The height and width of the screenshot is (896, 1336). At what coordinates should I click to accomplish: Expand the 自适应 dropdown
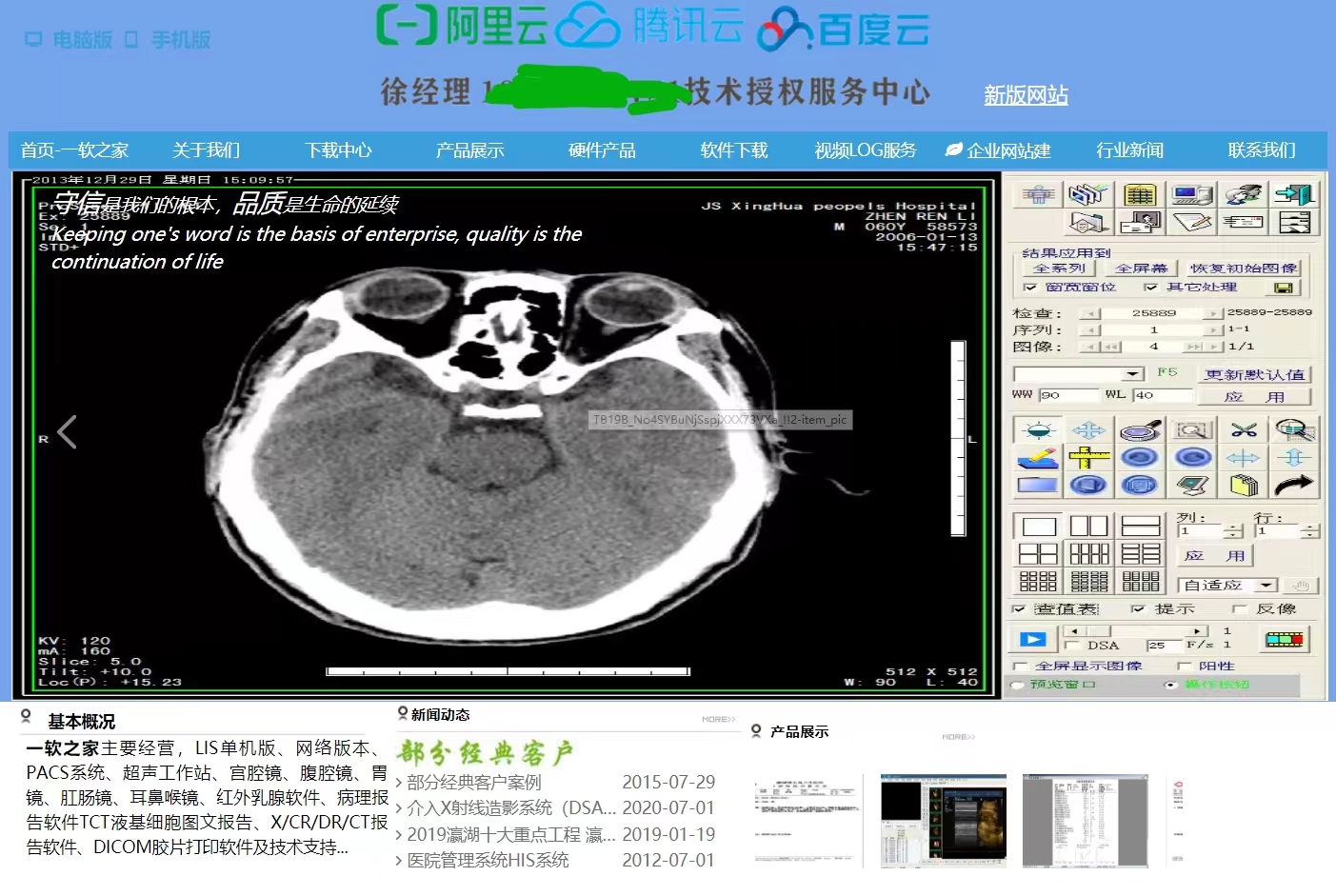pos(1266,586)
